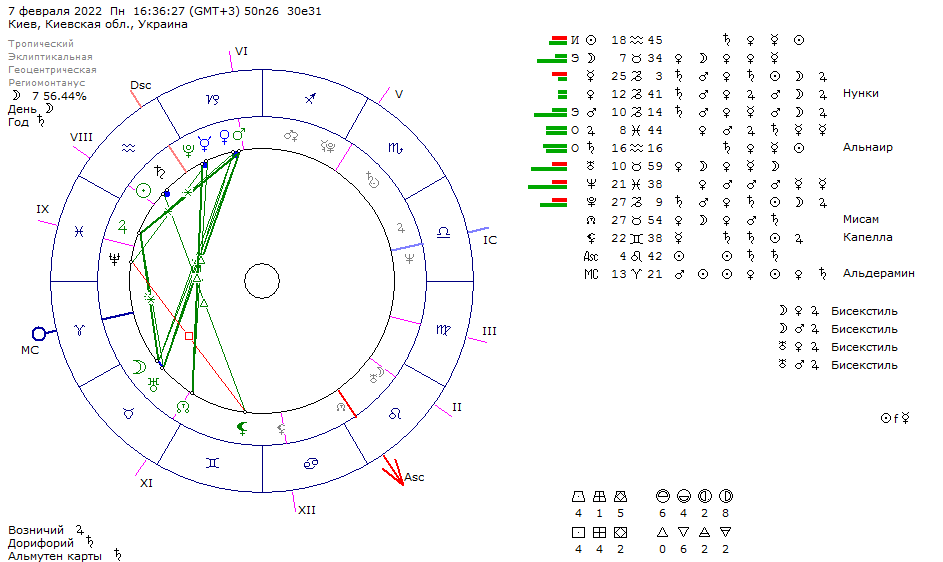Select the Aquarius sign in the outer zodiac ring

[128, 148]
